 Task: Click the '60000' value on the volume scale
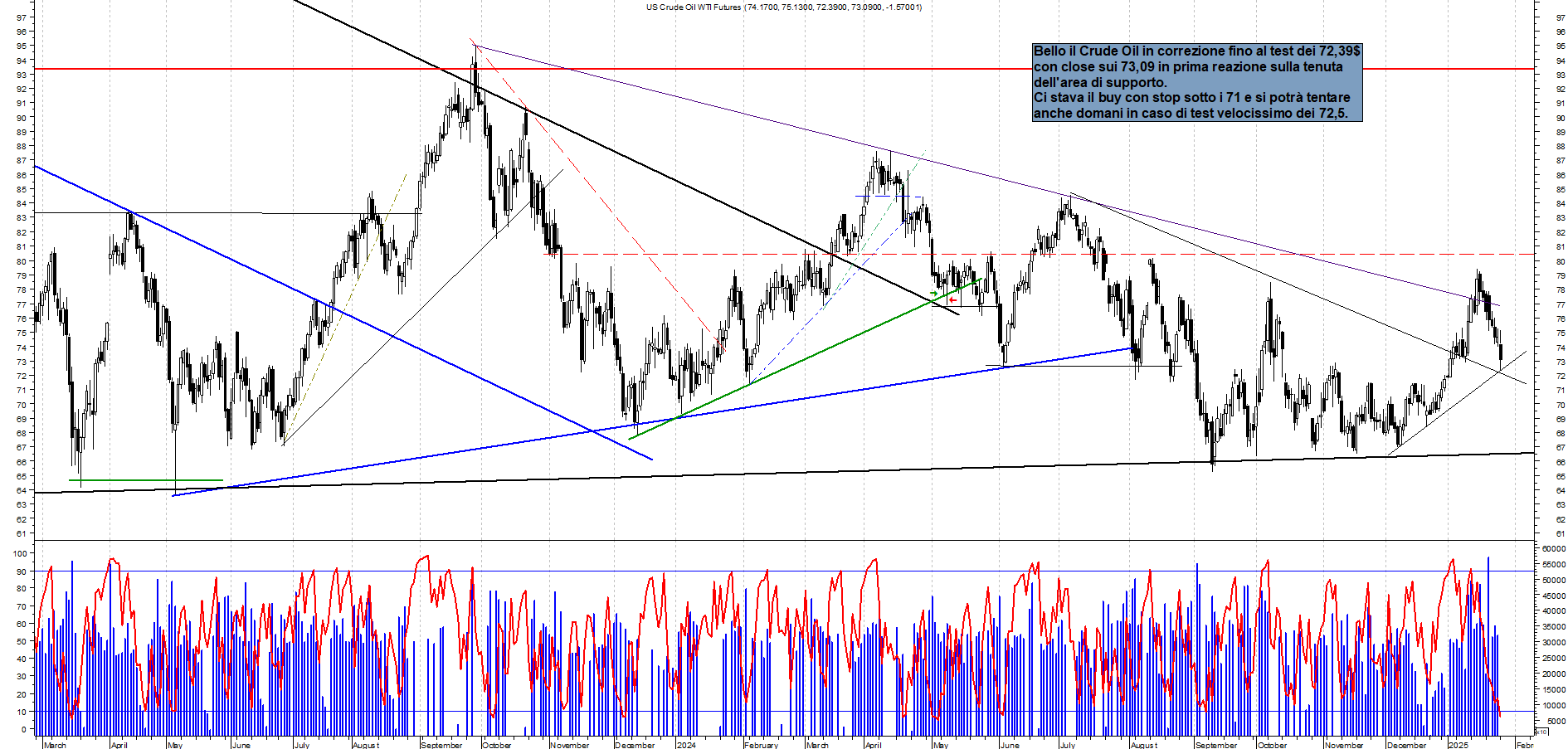pyautogui.click(x=1554, y=549)
